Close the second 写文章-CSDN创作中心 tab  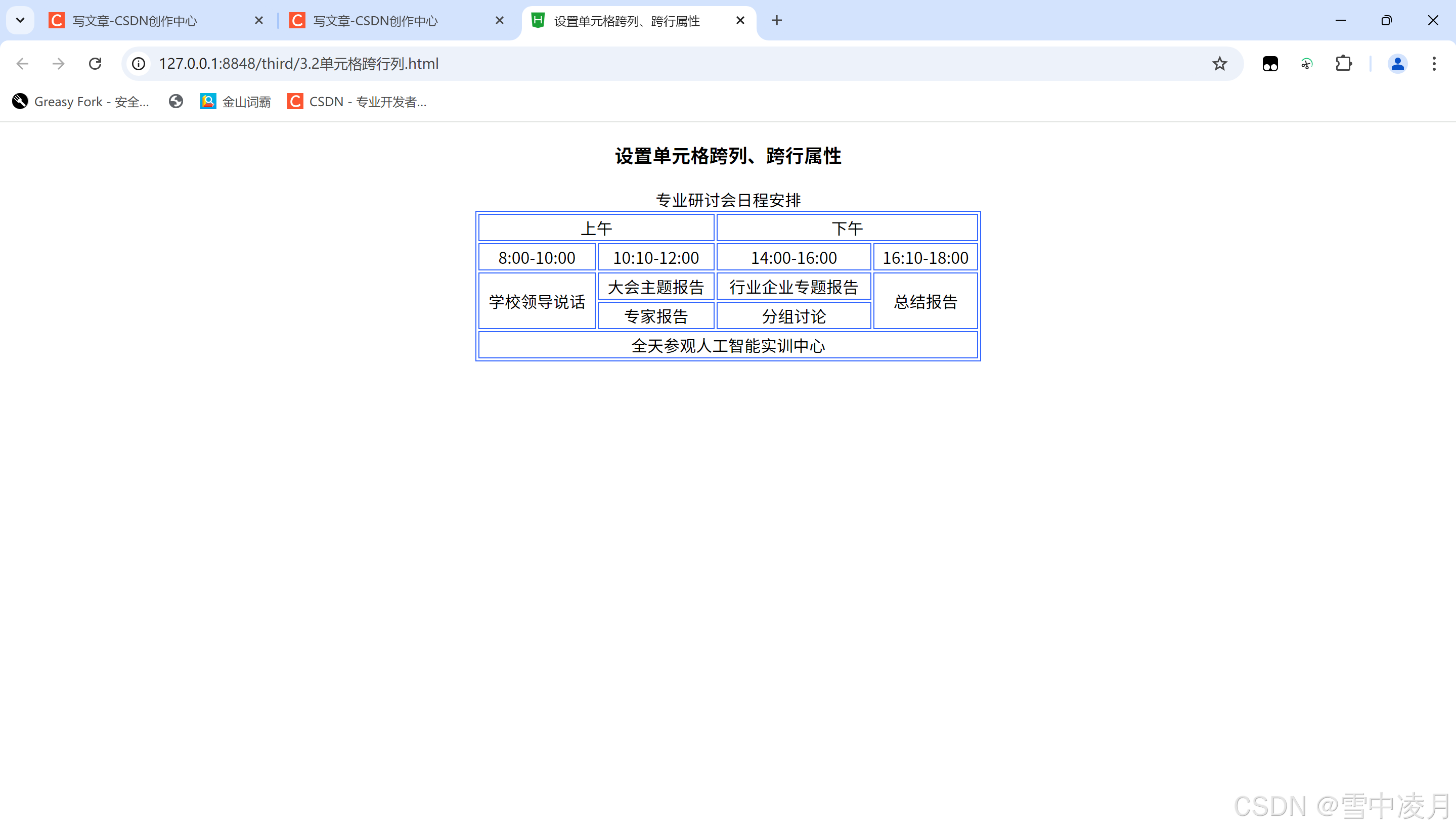click(500, 21)
